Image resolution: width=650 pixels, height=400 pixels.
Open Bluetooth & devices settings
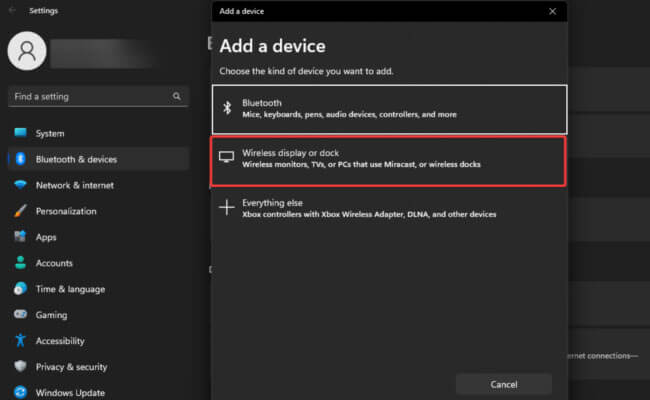click(99, 159)
